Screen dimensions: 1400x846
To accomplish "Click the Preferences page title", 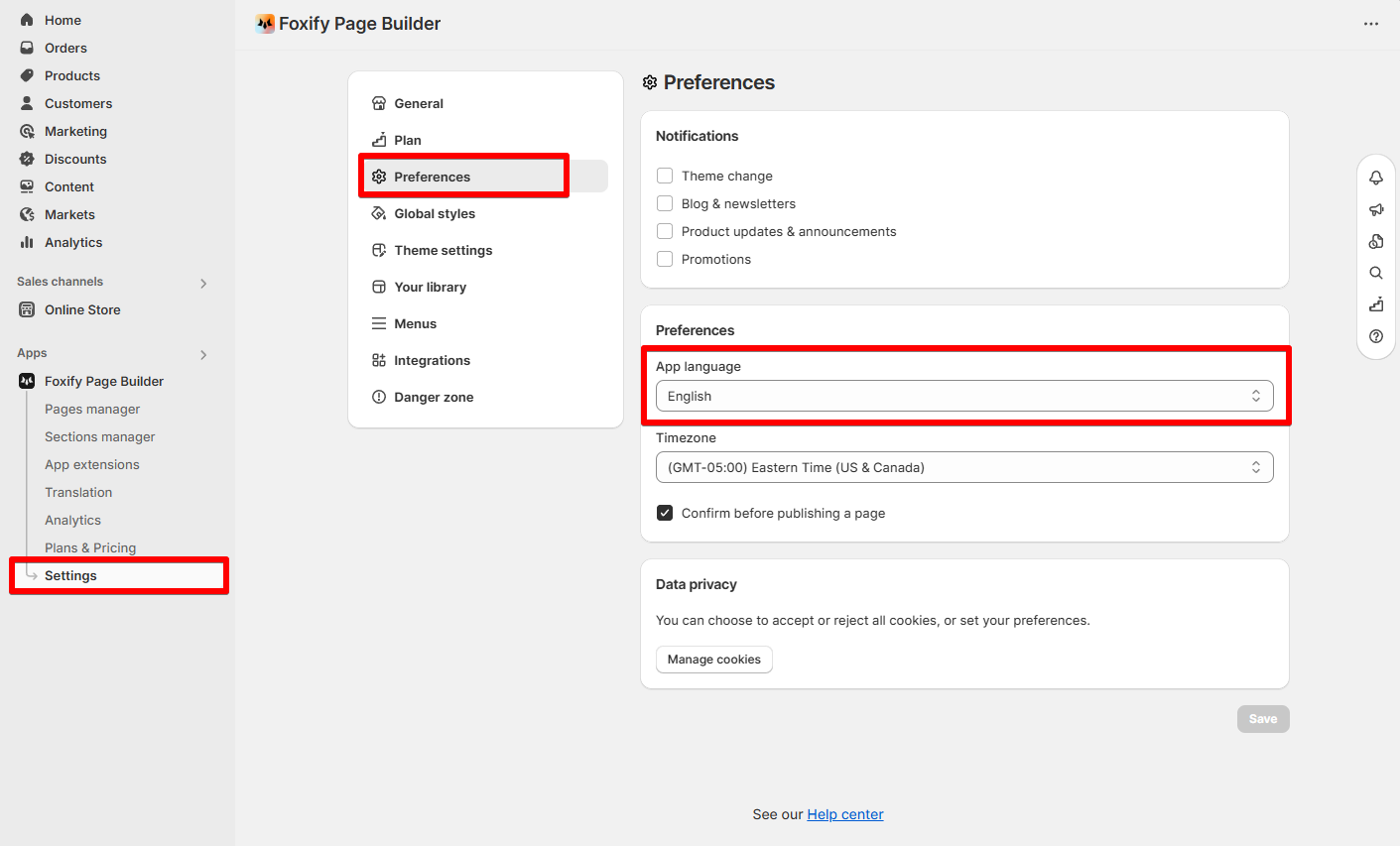I will 719,82.
